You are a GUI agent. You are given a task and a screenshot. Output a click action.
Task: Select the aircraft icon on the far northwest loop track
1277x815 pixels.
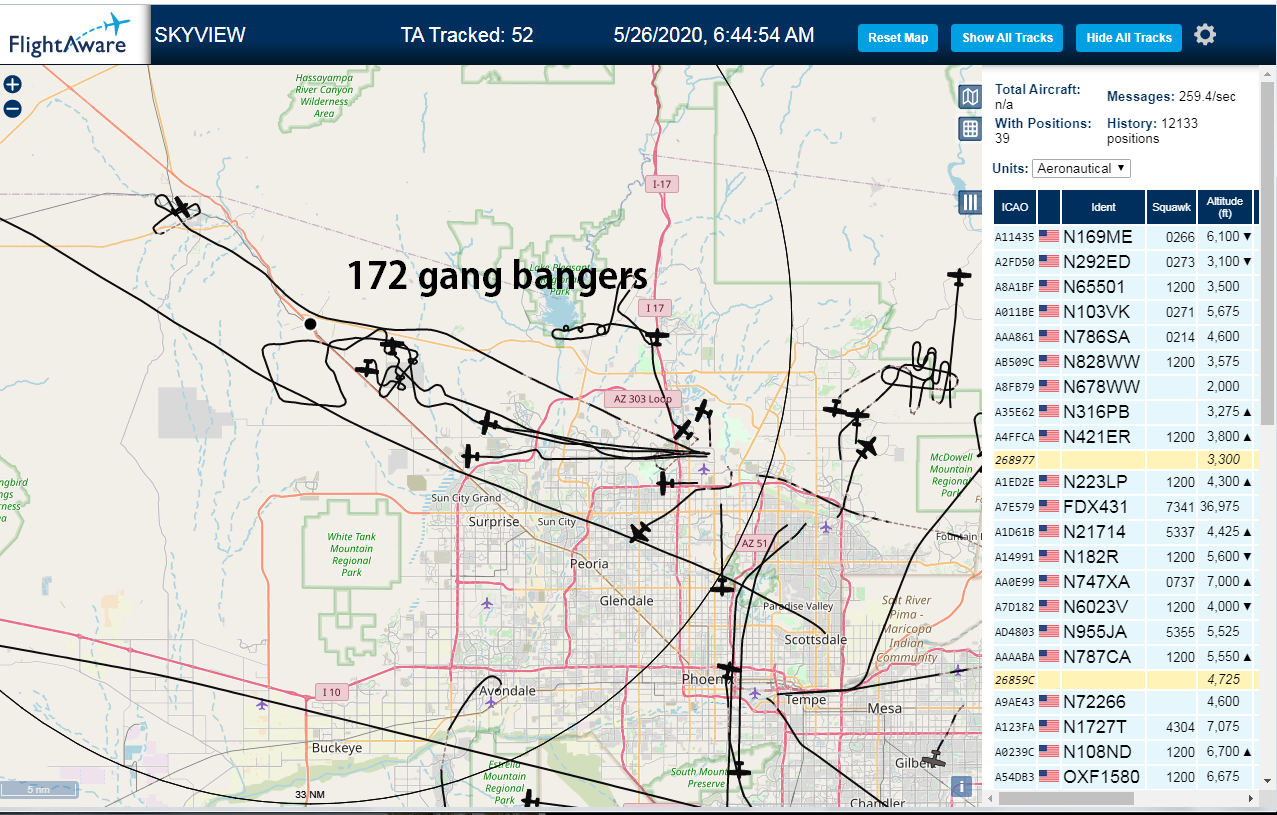[x=181, y=208]
